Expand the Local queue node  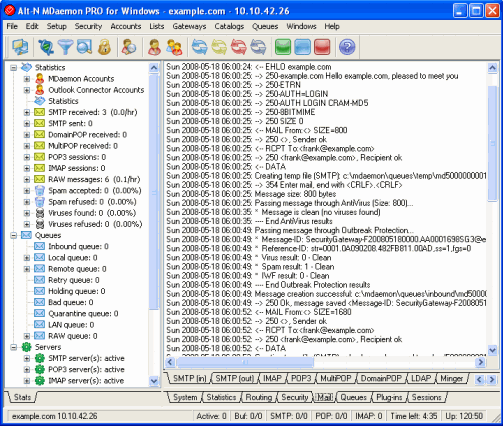click(x=27, y=258)
